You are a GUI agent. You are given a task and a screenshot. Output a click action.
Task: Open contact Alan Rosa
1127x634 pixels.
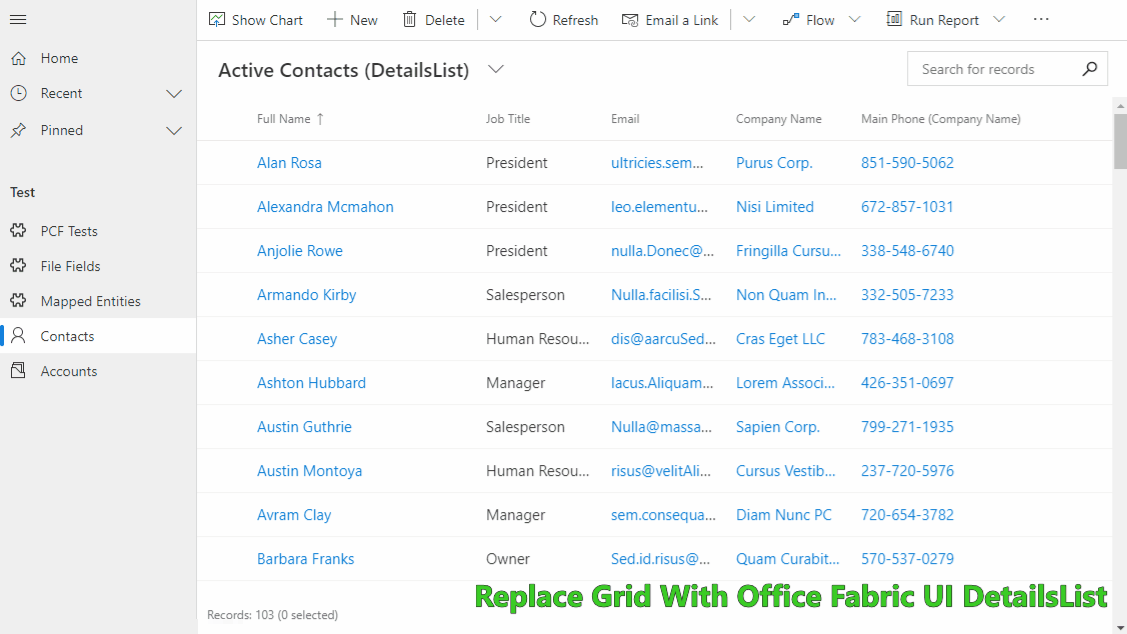click(289, 163)
